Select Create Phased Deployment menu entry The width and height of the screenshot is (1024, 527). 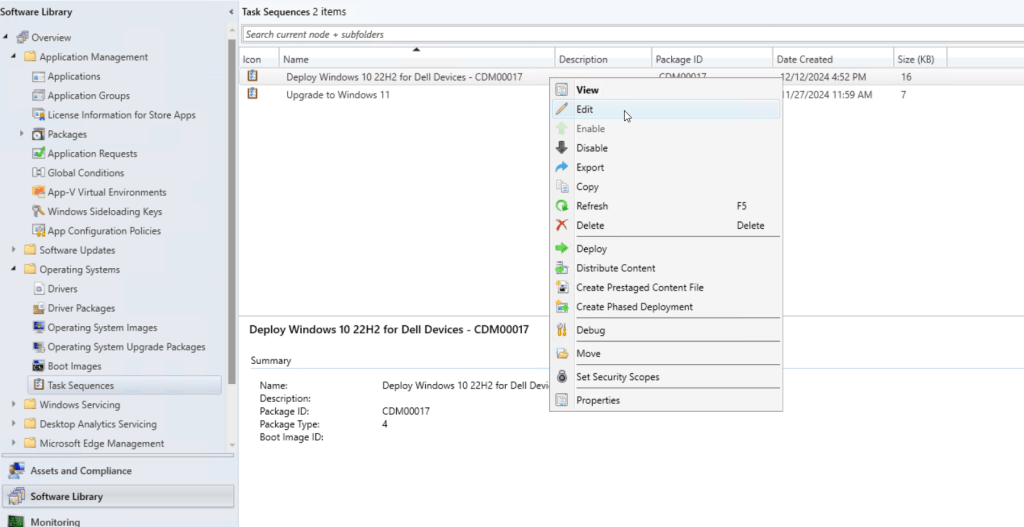click(x=634, y=307)
